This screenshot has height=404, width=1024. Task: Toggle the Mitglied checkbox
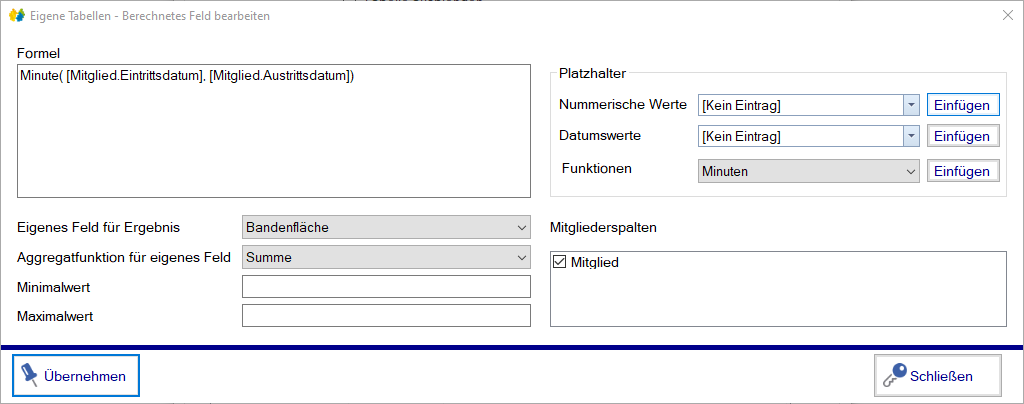559,263
